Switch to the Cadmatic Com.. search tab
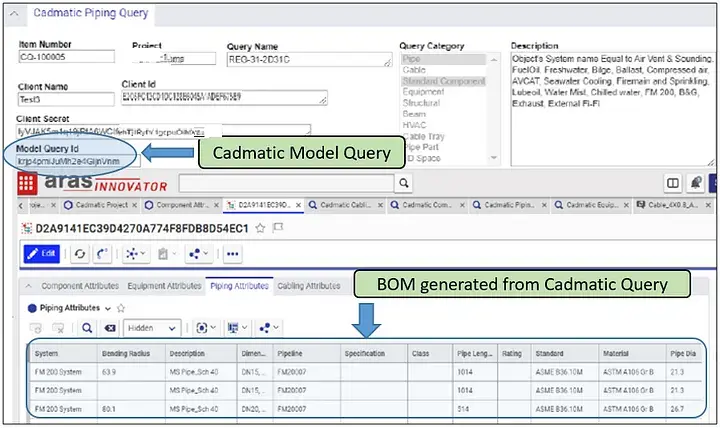The height and width of the screenshot is (428, 720). click(427, 205)
